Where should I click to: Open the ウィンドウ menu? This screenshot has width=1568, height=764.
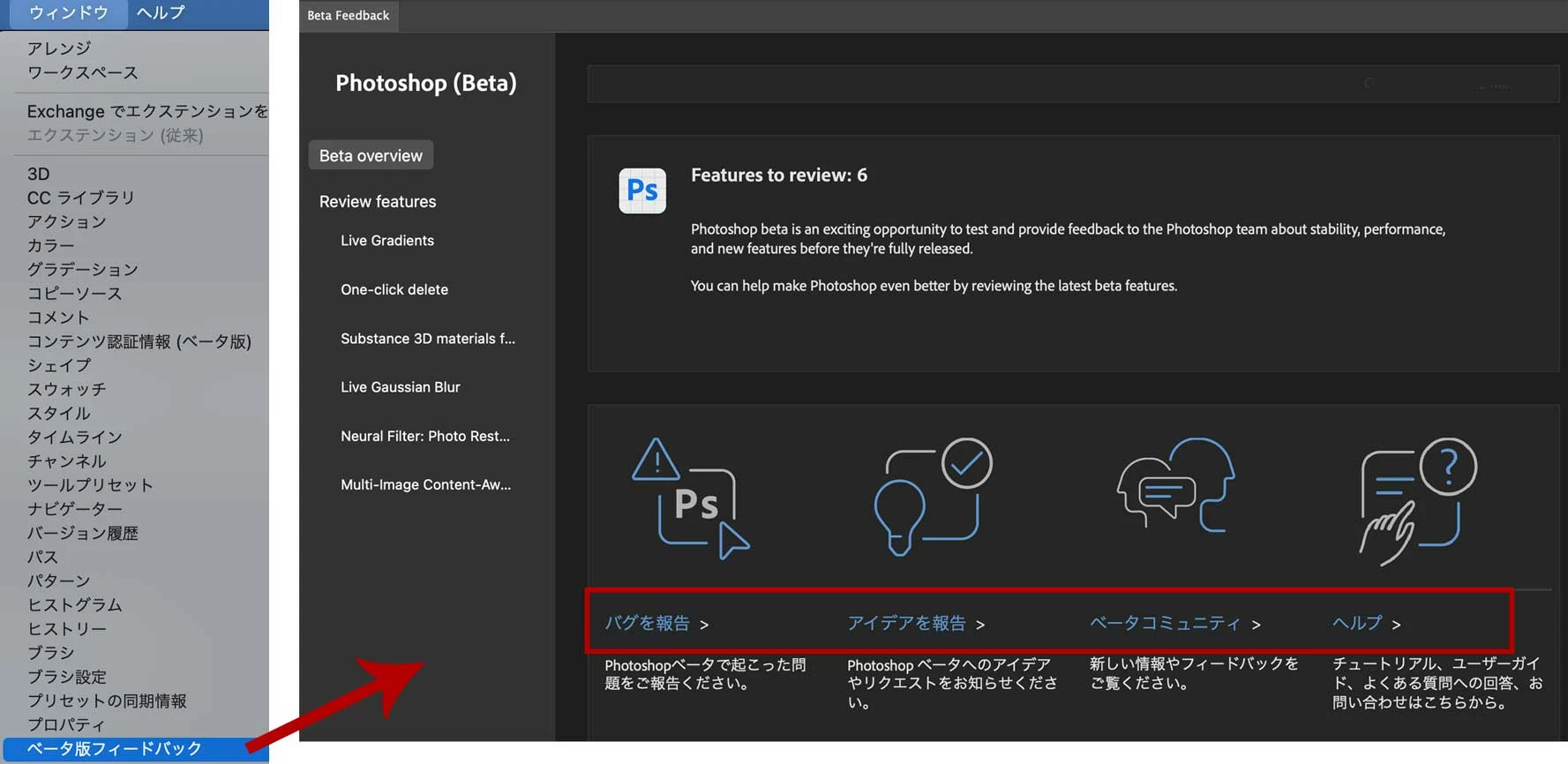coord(69,13)
